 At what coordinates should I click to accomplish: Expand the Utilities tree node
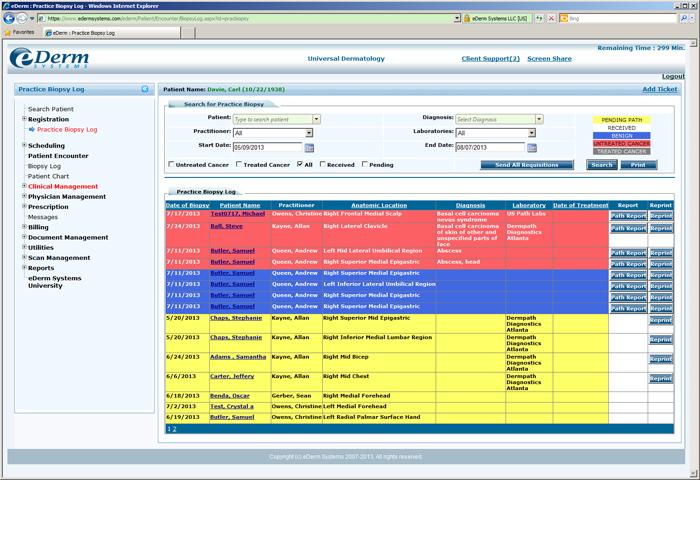25,247
